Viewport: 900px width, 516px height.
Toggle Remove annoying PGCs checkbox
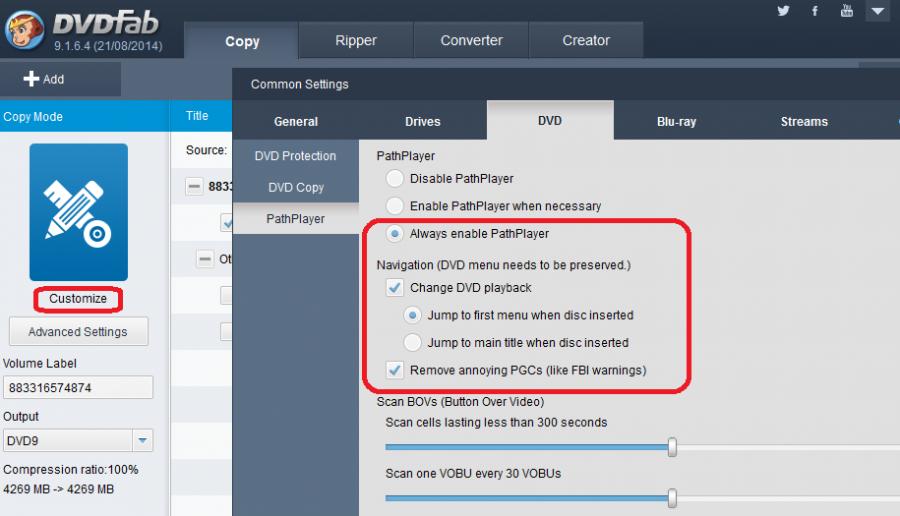pyautogui.click(x=395, y=370)
